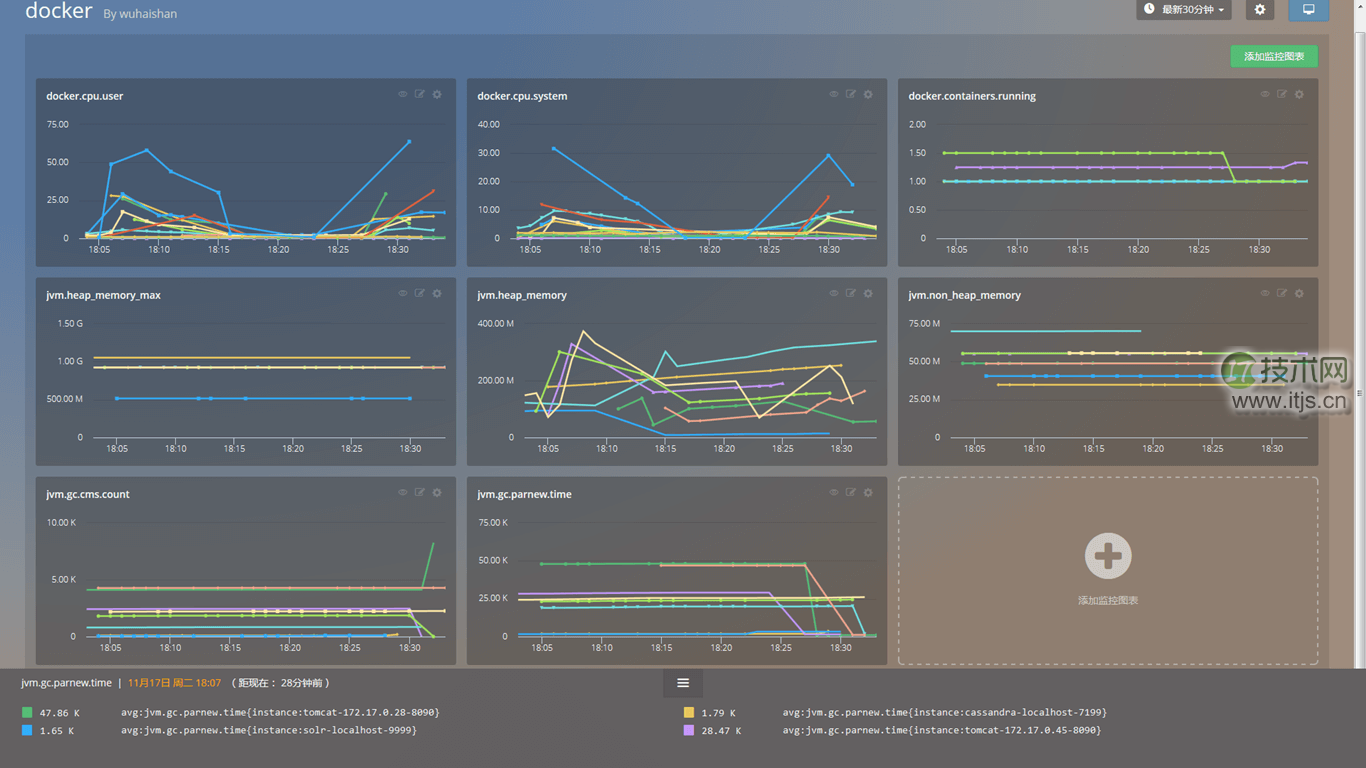Click the jvm.gc.parnew.time legend panel heading
Viewport: 1366px width, 768px height.
67,683
